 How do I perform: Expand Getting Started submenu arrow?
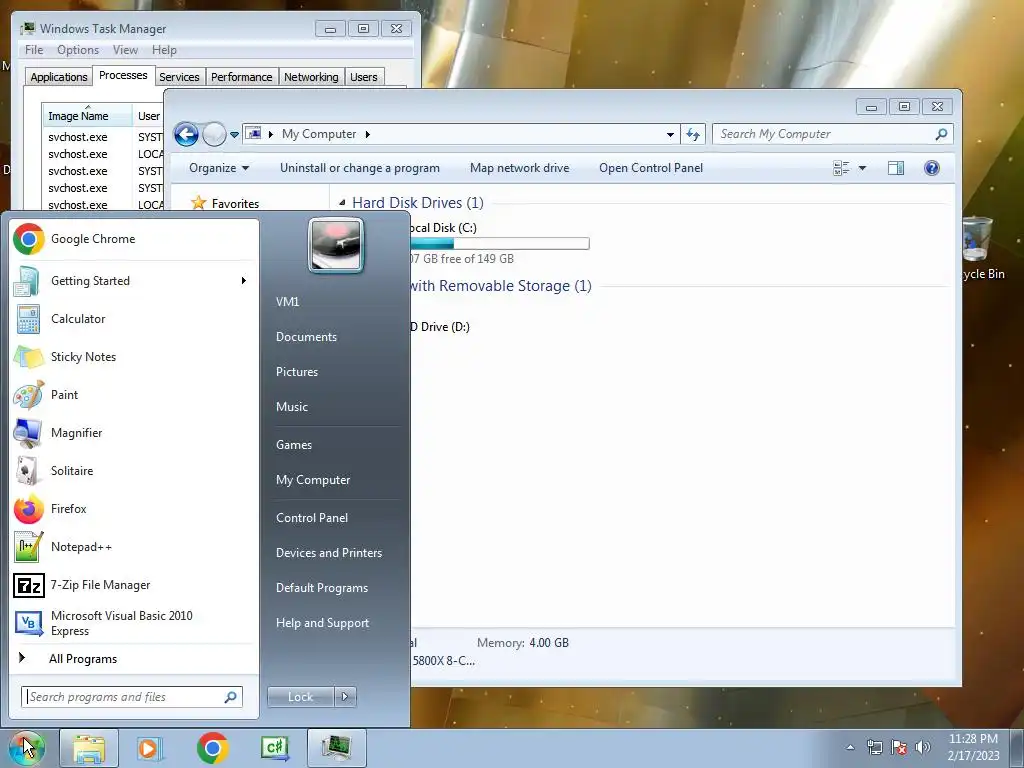coord(244,281)
